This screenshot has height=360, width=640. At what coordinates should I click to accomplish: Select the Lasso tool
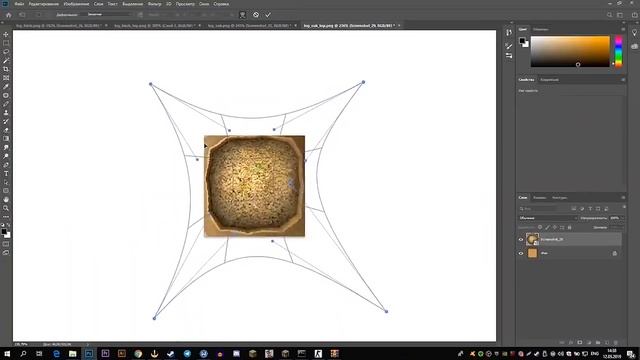(x=6, y=52)
